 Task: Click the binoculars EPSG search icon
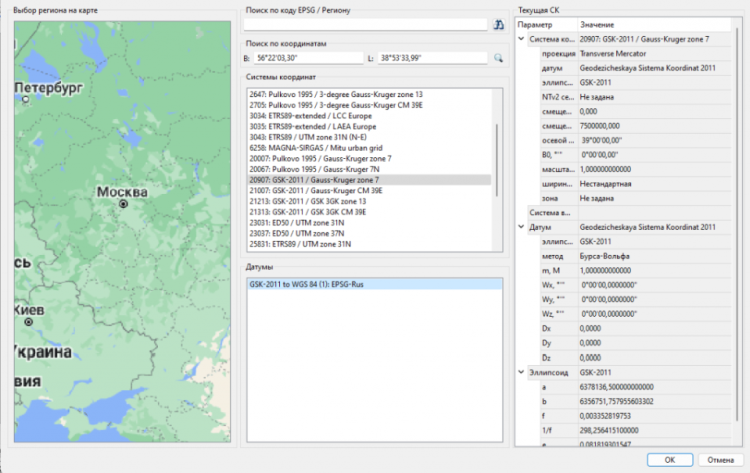point(499,25)
